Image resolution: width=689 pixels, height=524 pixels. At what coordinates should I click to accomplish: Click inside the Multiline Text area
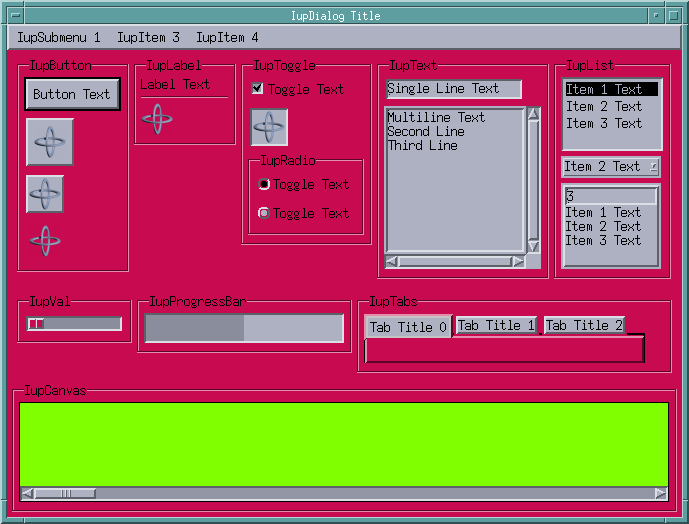click(455, 180)
